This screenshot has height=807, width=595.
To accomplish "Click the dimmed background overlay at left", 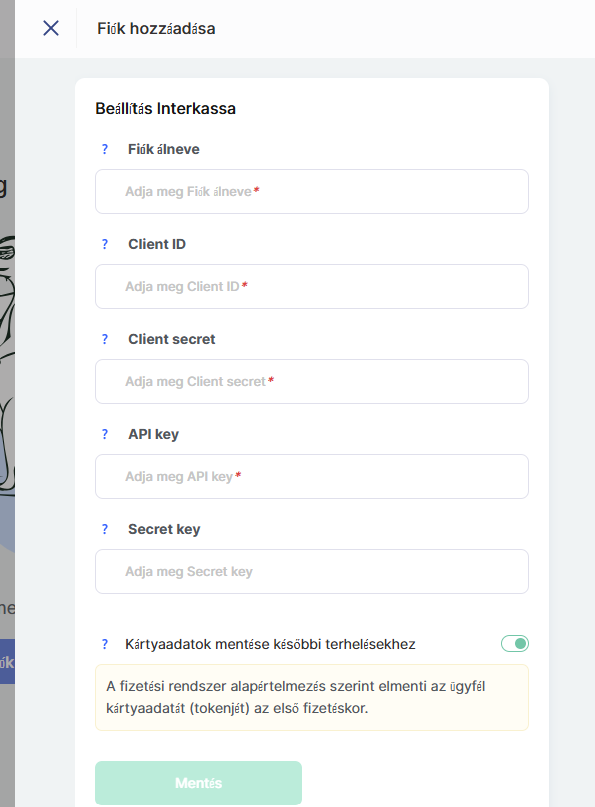I will [7, 360].
